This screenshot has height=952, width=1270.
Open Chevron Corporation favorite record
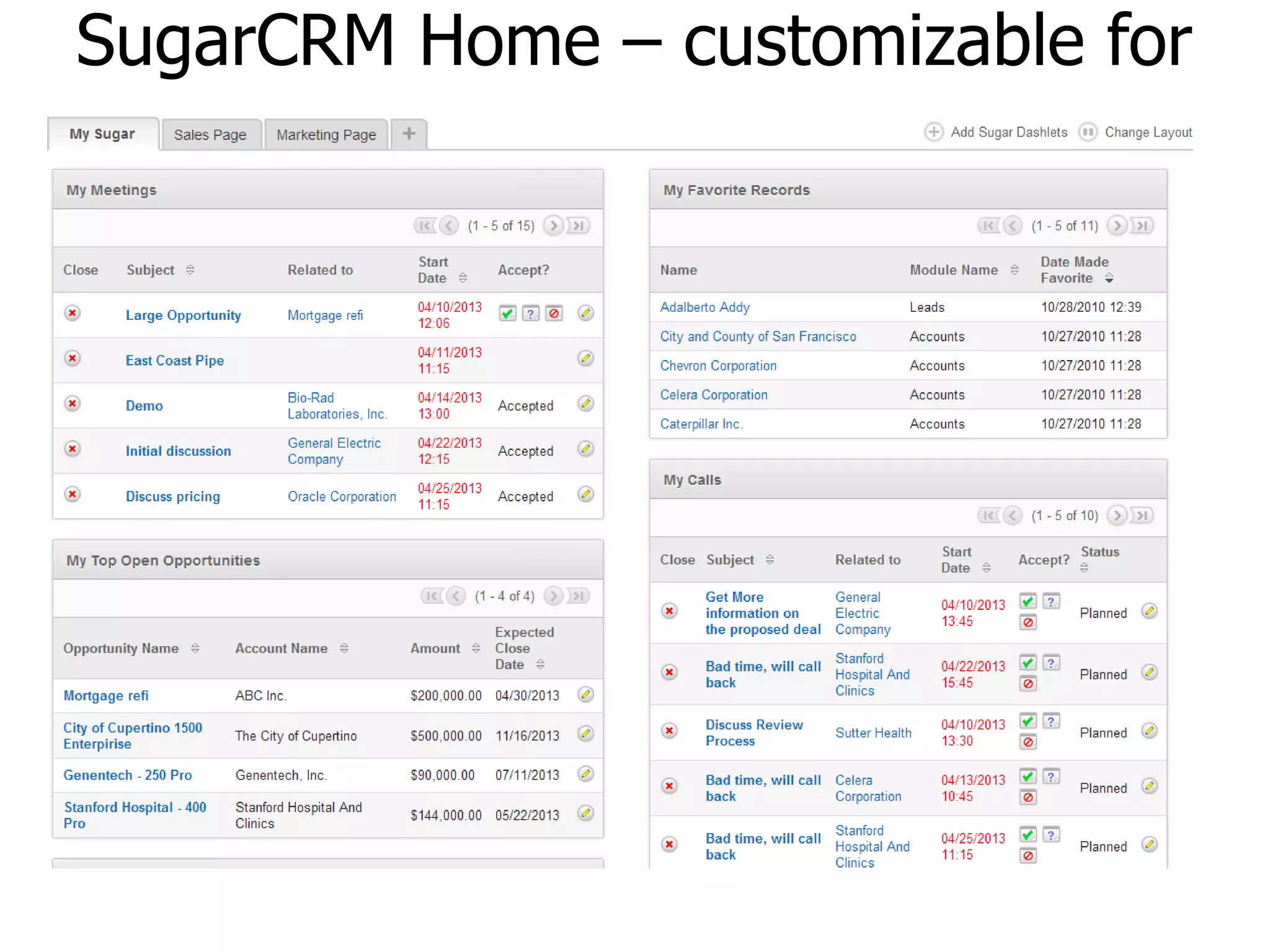pos(718,366)
